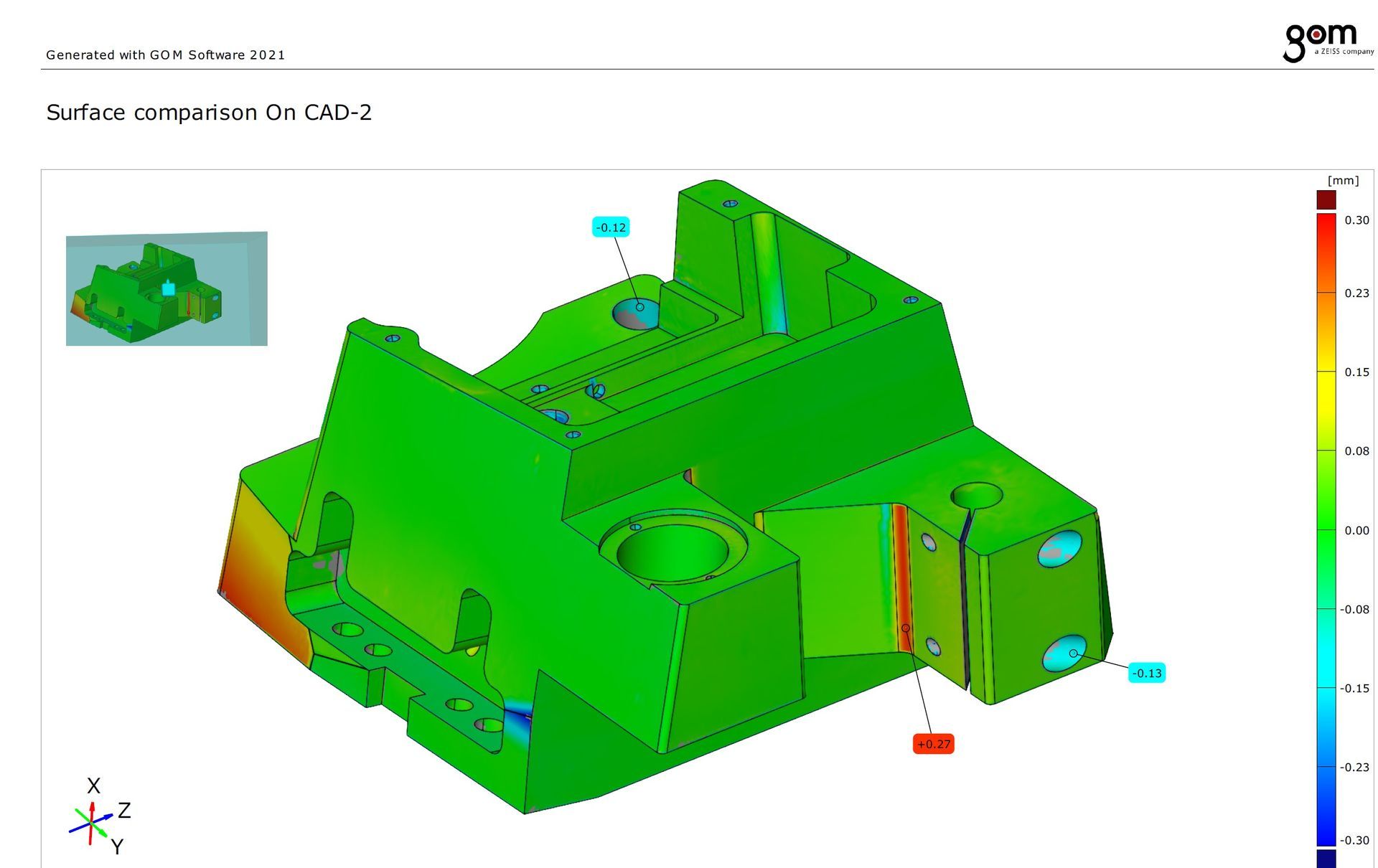Click 'Generated with GOM Software 2021' header text
Screen dimensions: 1378x868
166,55
